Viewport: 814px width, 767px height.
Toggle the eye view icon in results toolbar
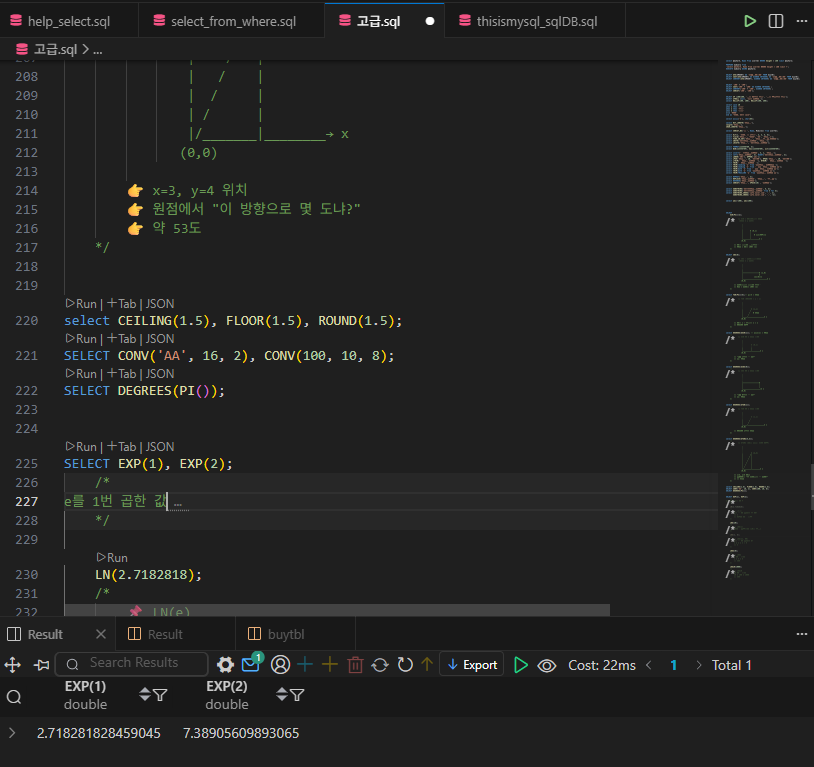pos(547,665)
